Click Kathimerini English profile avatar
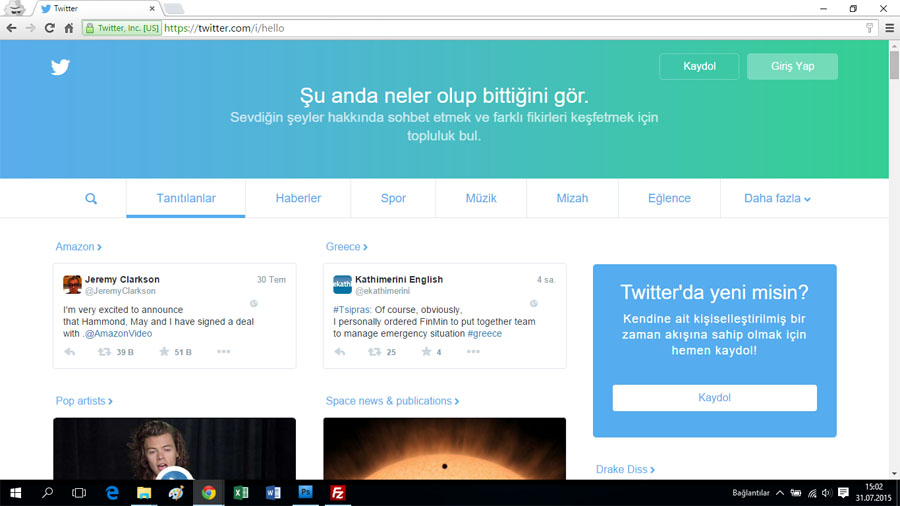Screen dimensions: 900x506 click(342, 285)
